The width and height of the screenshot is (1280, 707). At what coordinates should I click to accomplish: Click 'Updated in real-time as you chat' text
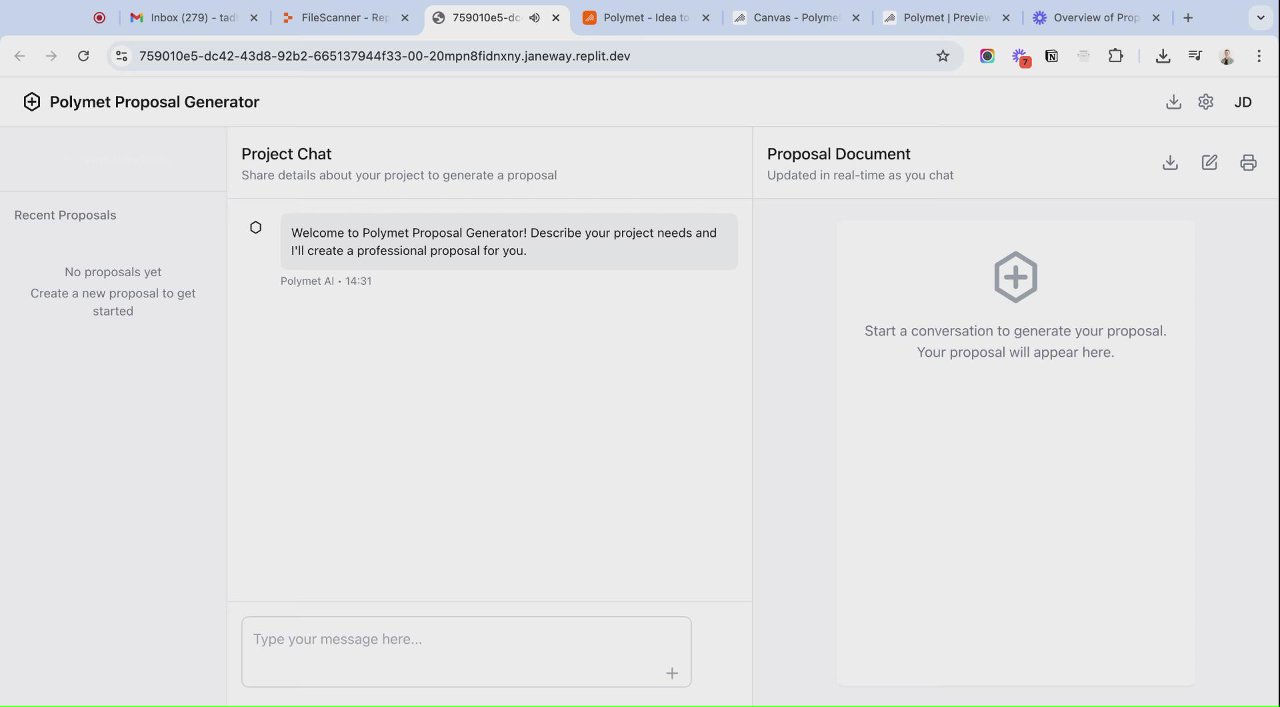(860, 175)
